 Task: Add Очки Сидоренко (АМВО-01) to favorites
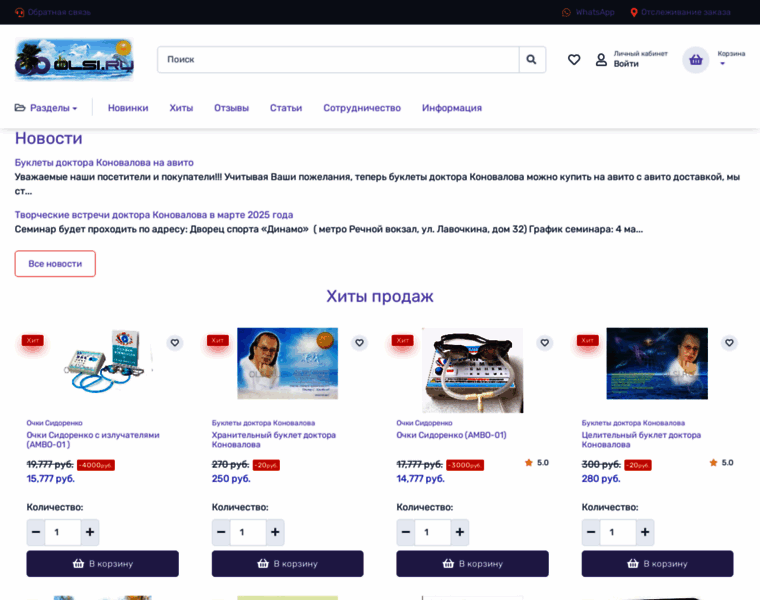click(544, 343)
